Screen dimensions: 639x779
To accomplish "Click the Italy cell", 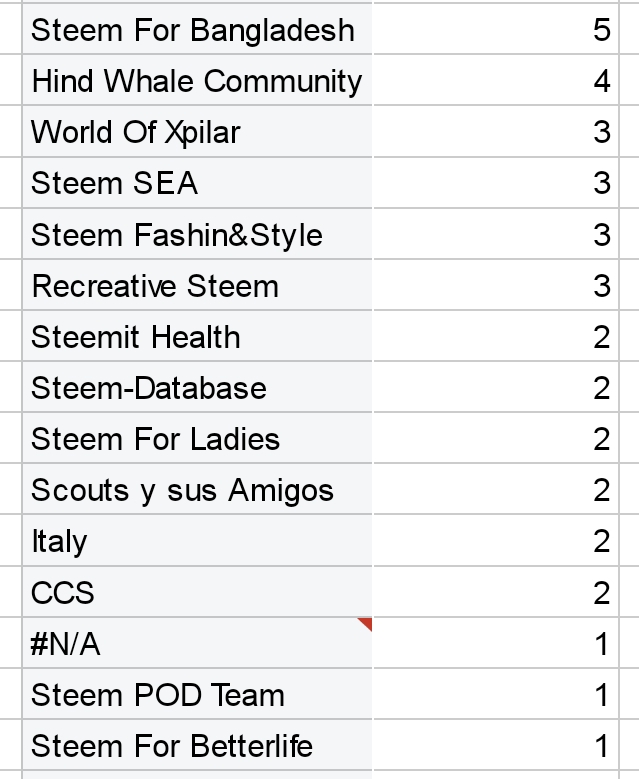I will tap(195, 541).
